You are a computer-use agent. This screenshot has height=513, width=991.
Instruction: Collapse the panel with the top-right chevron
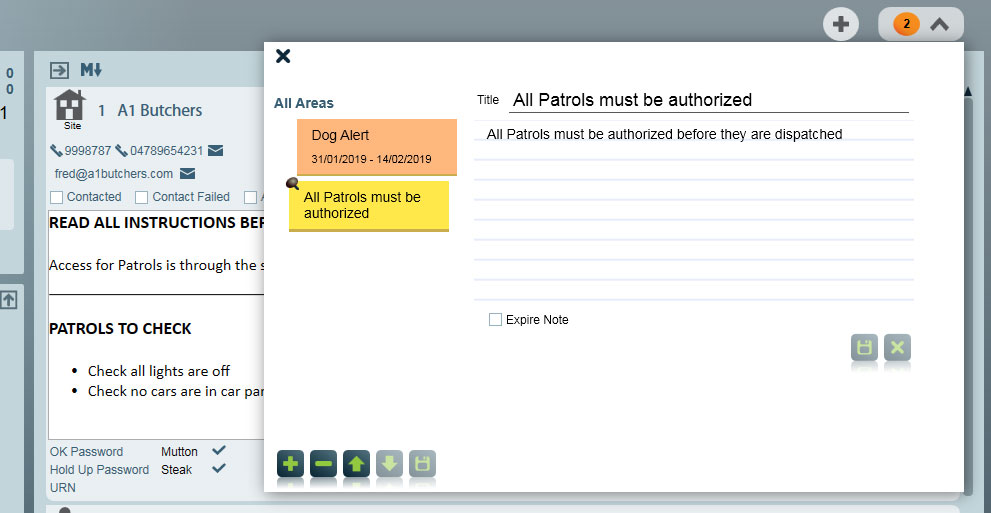click(939, 25)
